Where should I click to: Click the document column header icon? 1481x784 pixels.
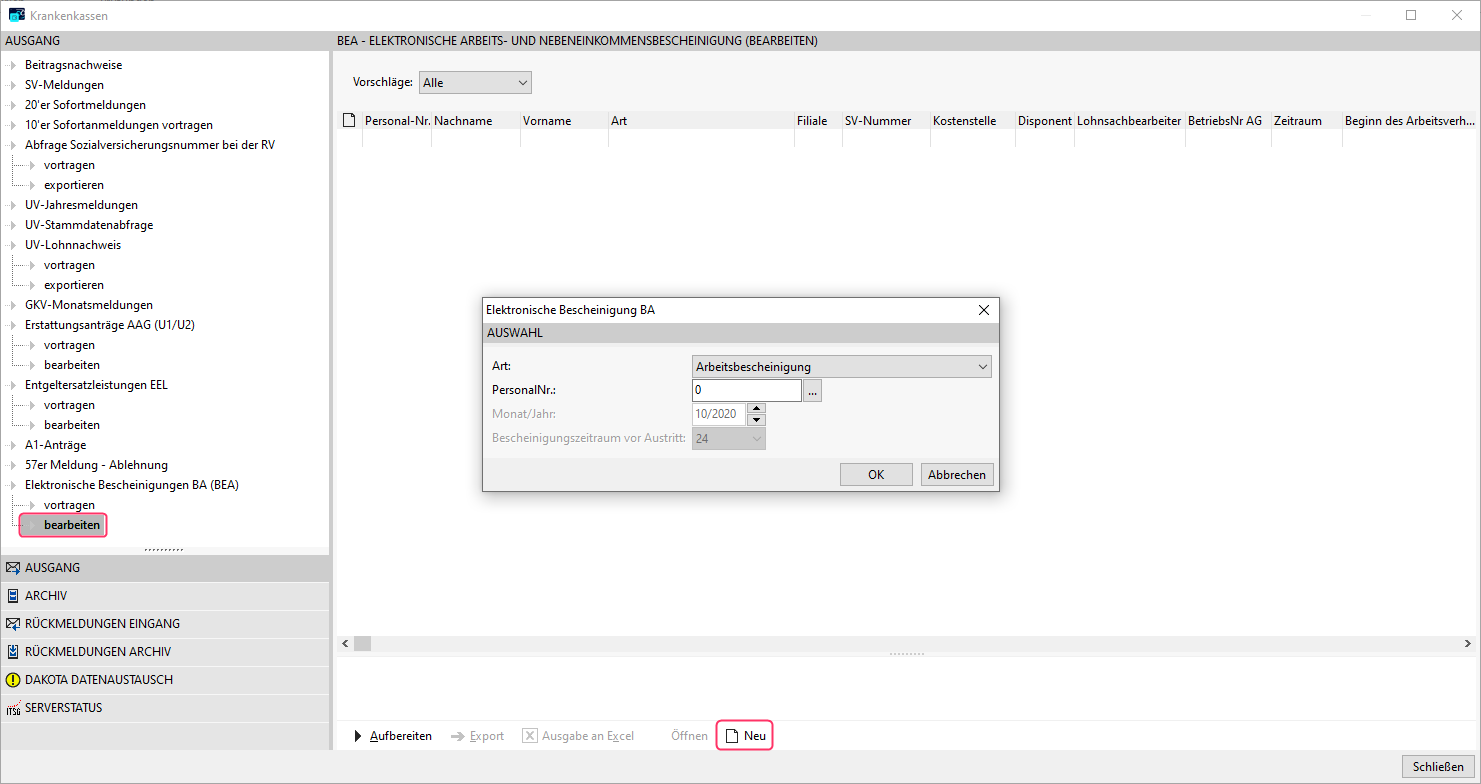349,121
